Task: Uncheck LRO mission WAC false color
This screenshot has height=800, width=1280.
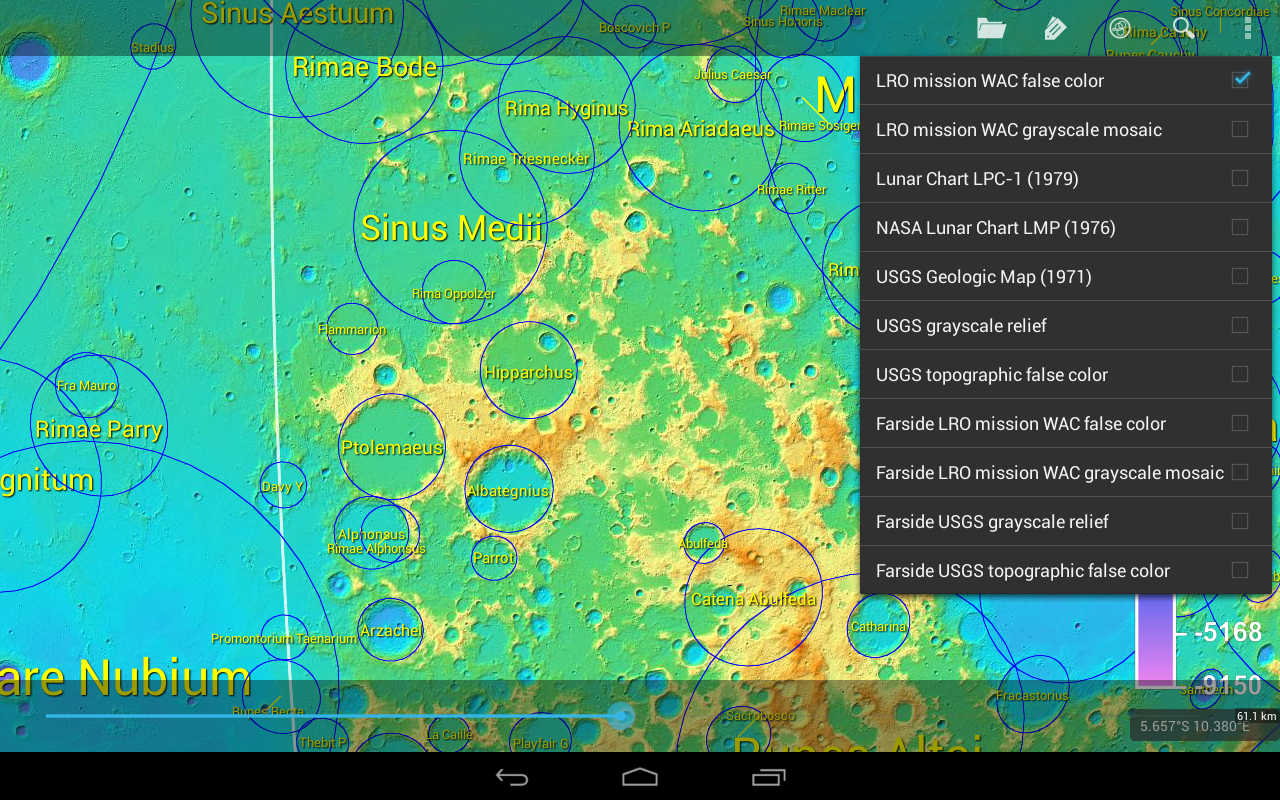Action: point(1241,79)
